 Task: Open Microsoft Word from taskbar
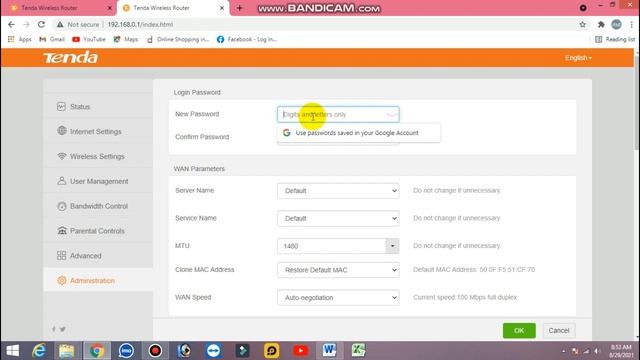pos(329,351)
